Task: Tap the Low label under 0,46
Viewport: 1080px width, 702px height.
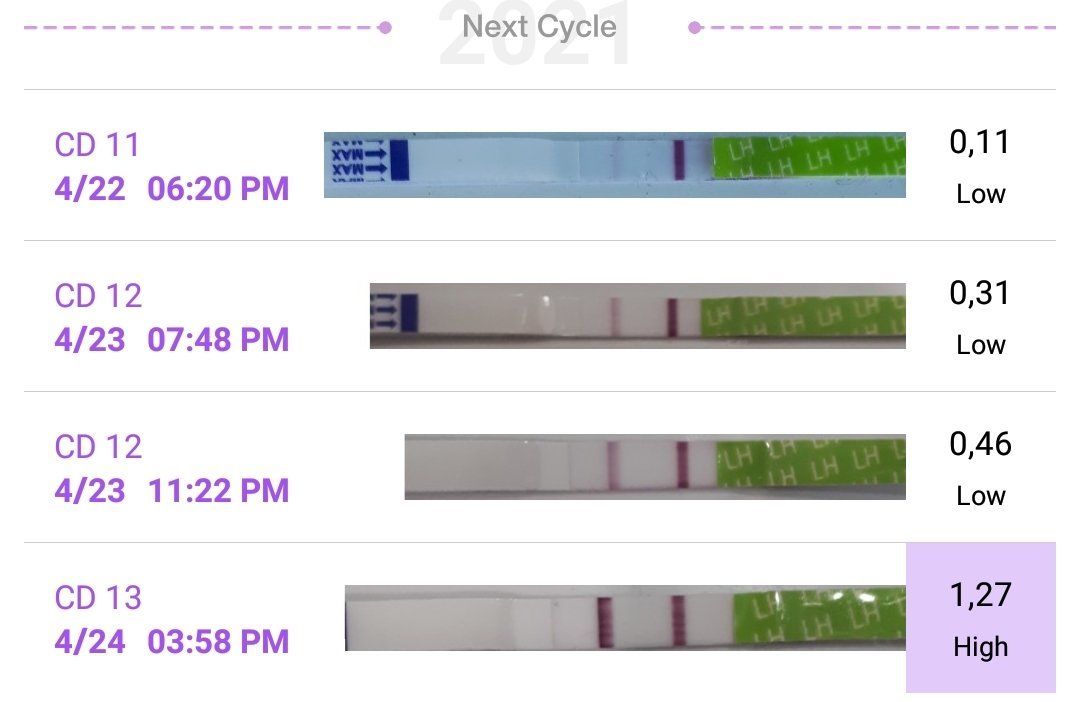Action: tap(980, 496)
